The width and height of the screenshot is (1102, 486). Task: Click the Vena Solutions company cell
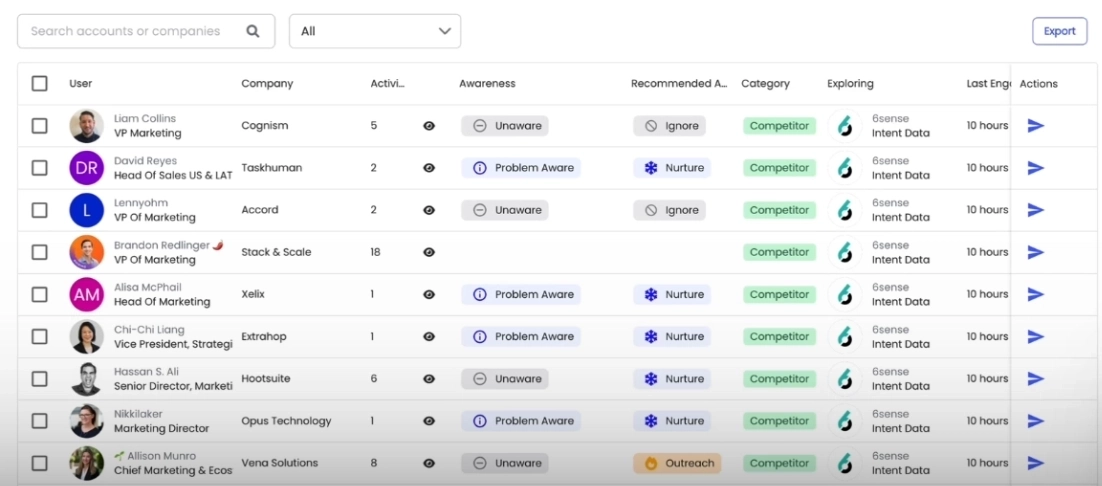[x=280, y=463]
